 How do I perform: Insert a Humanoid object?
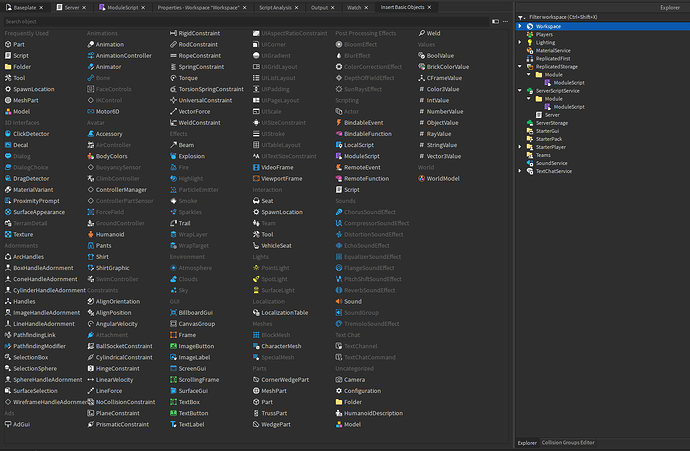point(106,235)
